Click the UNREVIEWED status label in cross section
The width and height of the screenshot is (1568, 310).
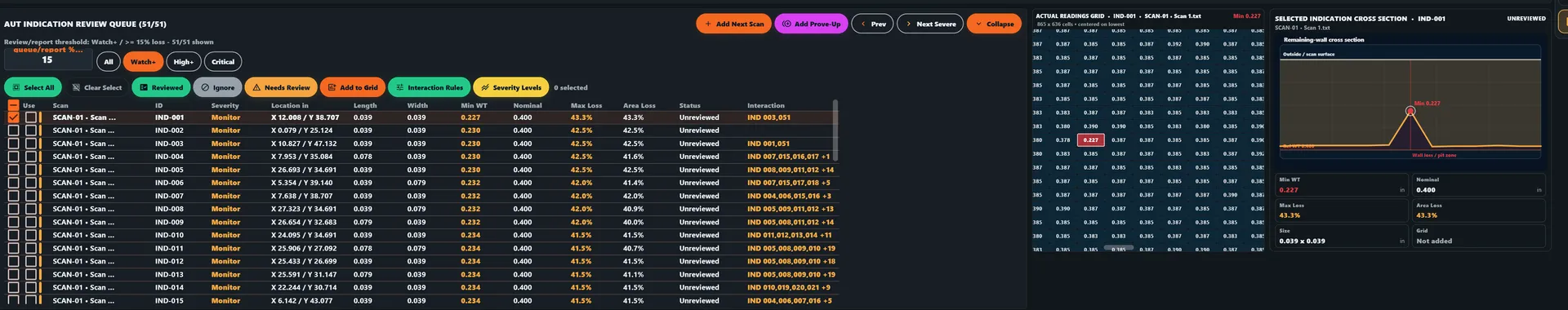point(1526,18)
